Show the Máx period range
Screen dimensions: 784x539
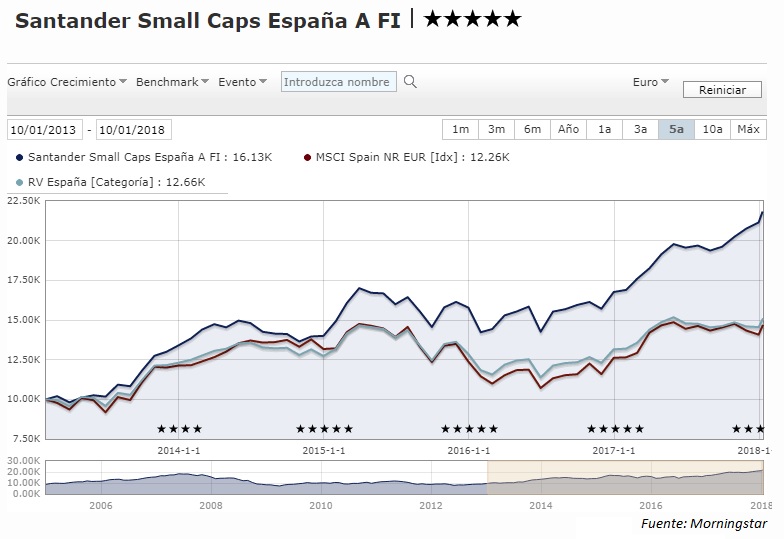click(748, 129)
